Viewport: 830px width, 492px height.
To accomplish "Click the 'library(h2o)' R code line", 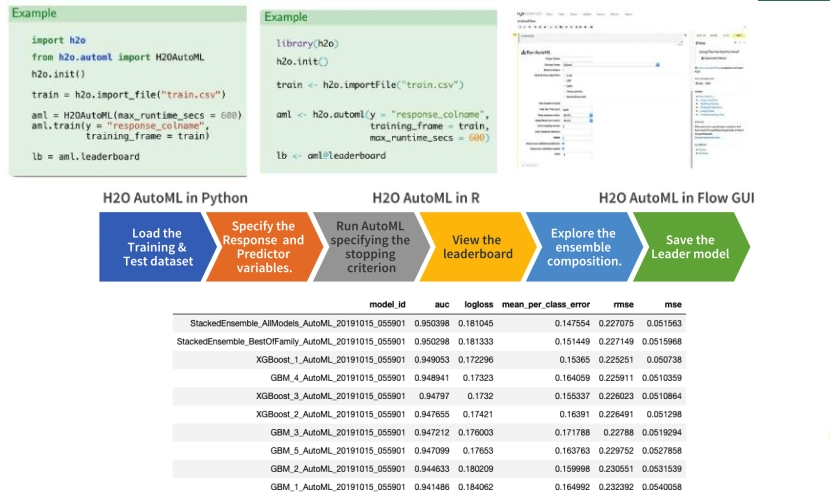I will coord(308,43).
